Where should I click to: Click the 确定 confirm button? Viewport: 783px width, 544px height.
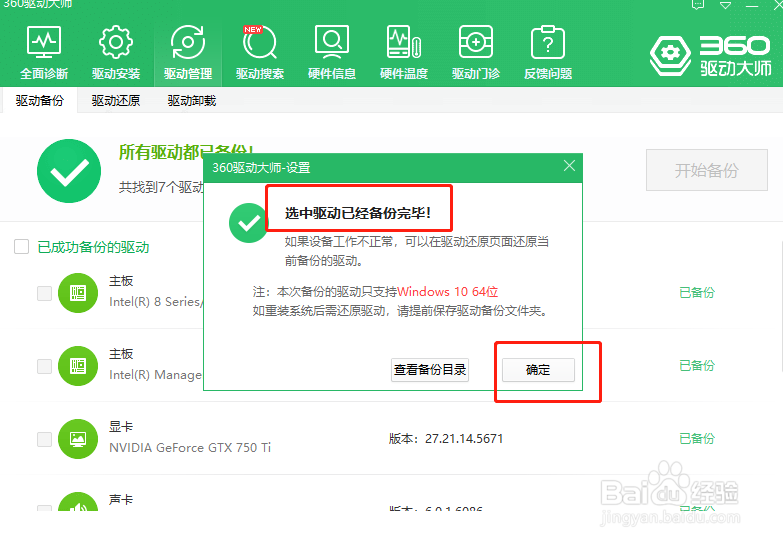[x=538, y=370]
